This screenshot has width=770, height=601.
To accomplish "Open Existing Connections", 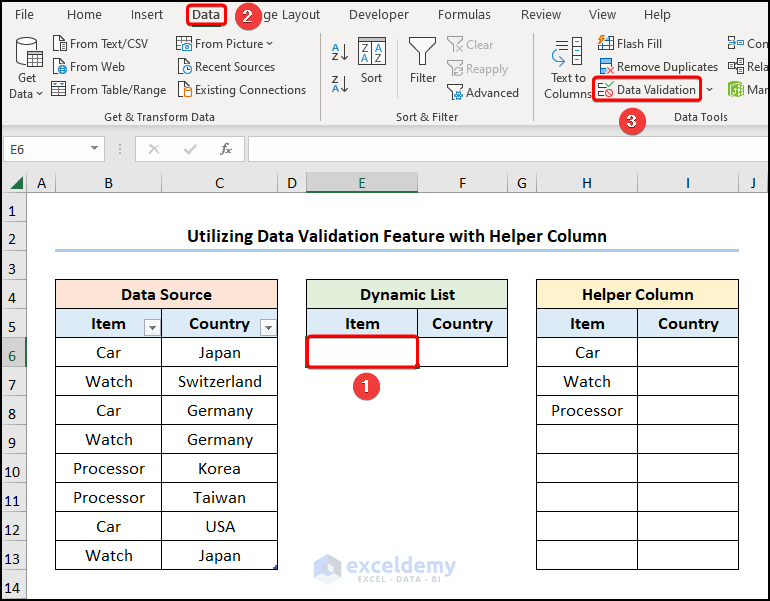I will (242, 90).
